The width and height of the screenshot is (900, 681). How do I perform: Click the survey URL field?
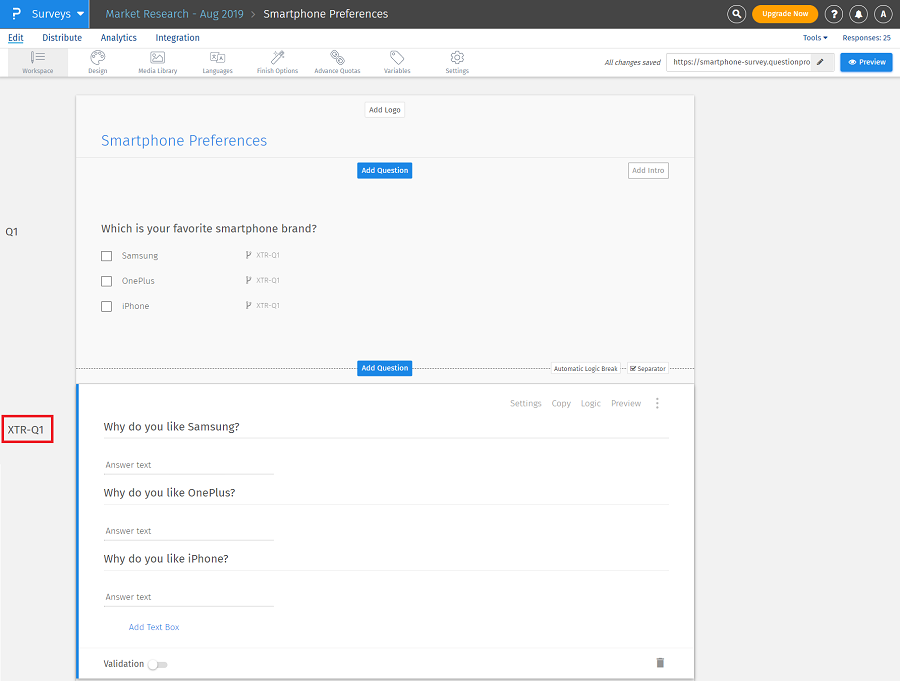[742, 62]
